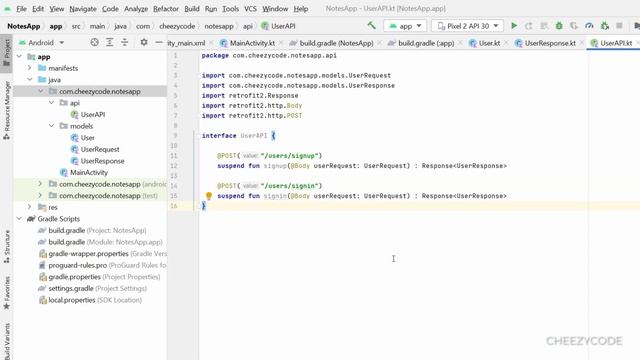This screenshot has width=640, height=360.
Task: Open the Favorites tool window sidebar button
Action: tap(7, 293)
